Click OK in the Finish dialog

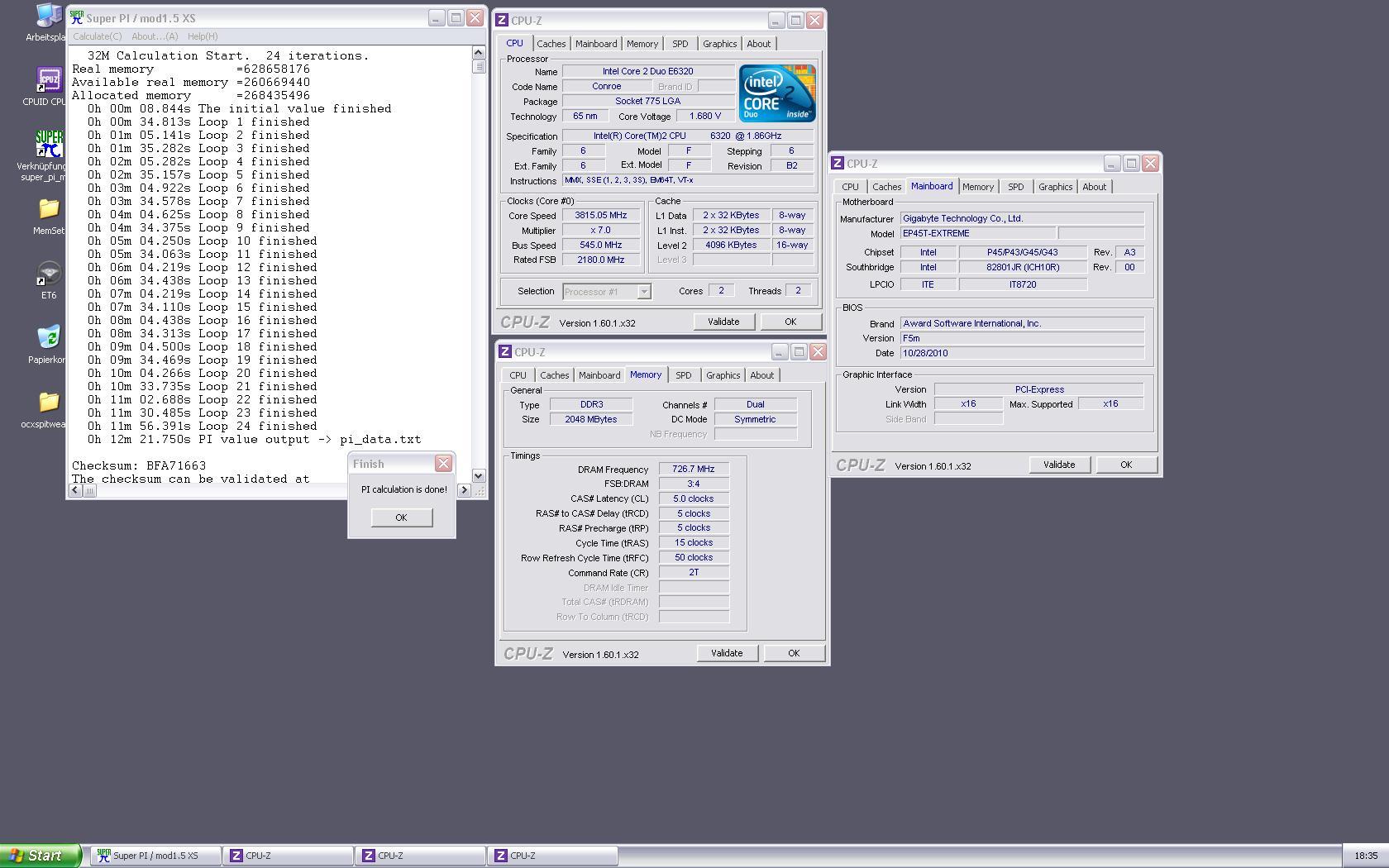[401, 517]
